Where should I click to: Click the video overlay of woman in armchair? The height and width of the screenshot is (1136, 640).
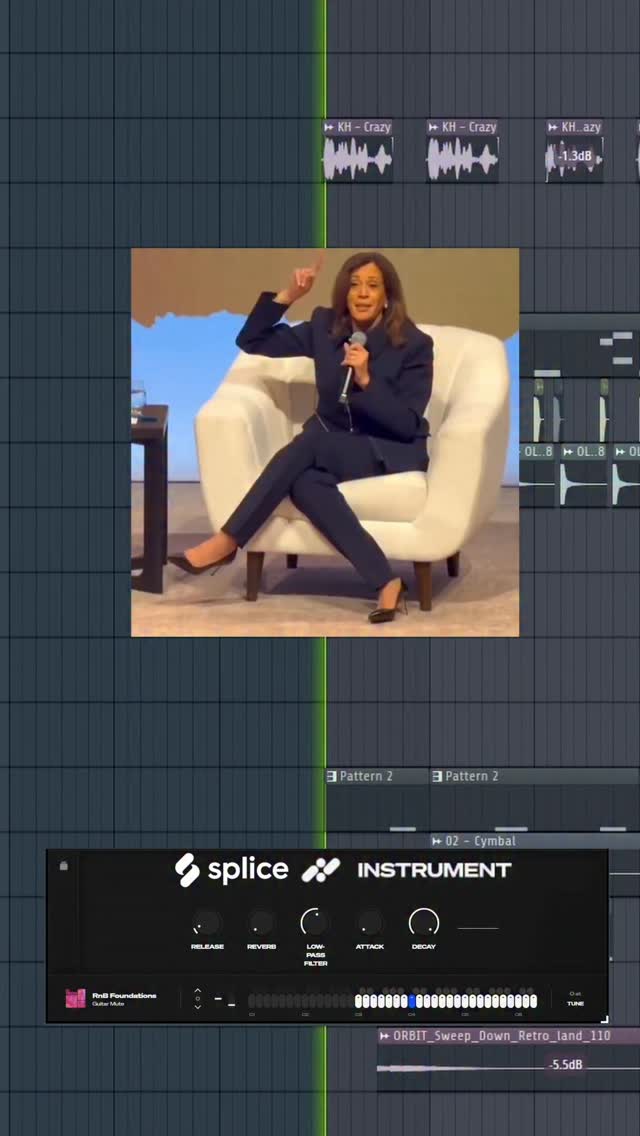[325, 442]
